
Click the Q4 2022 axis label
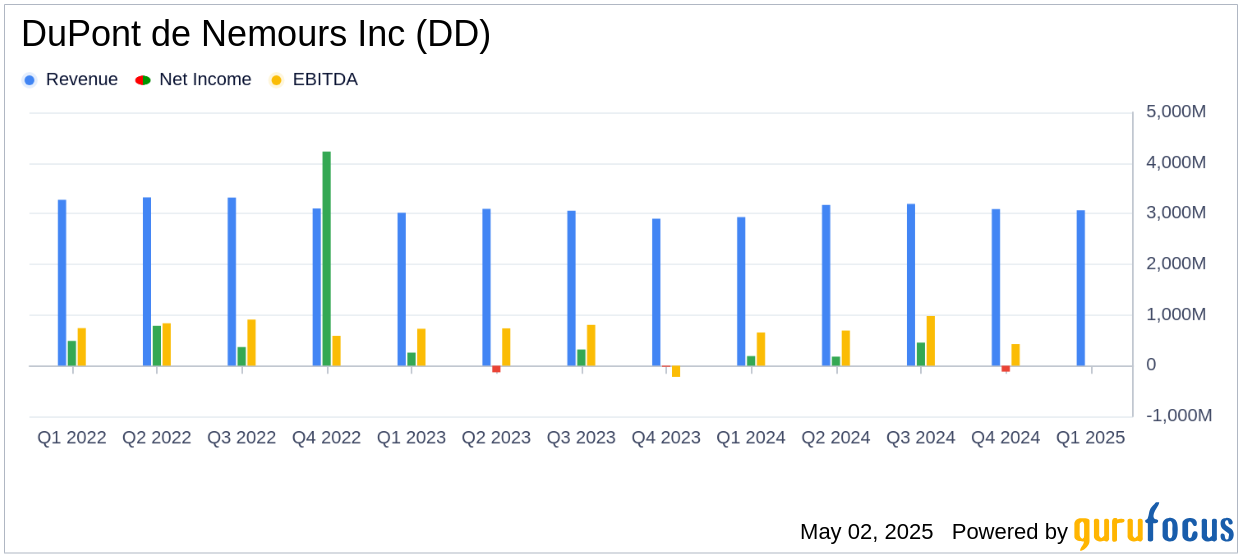[327, 438]
